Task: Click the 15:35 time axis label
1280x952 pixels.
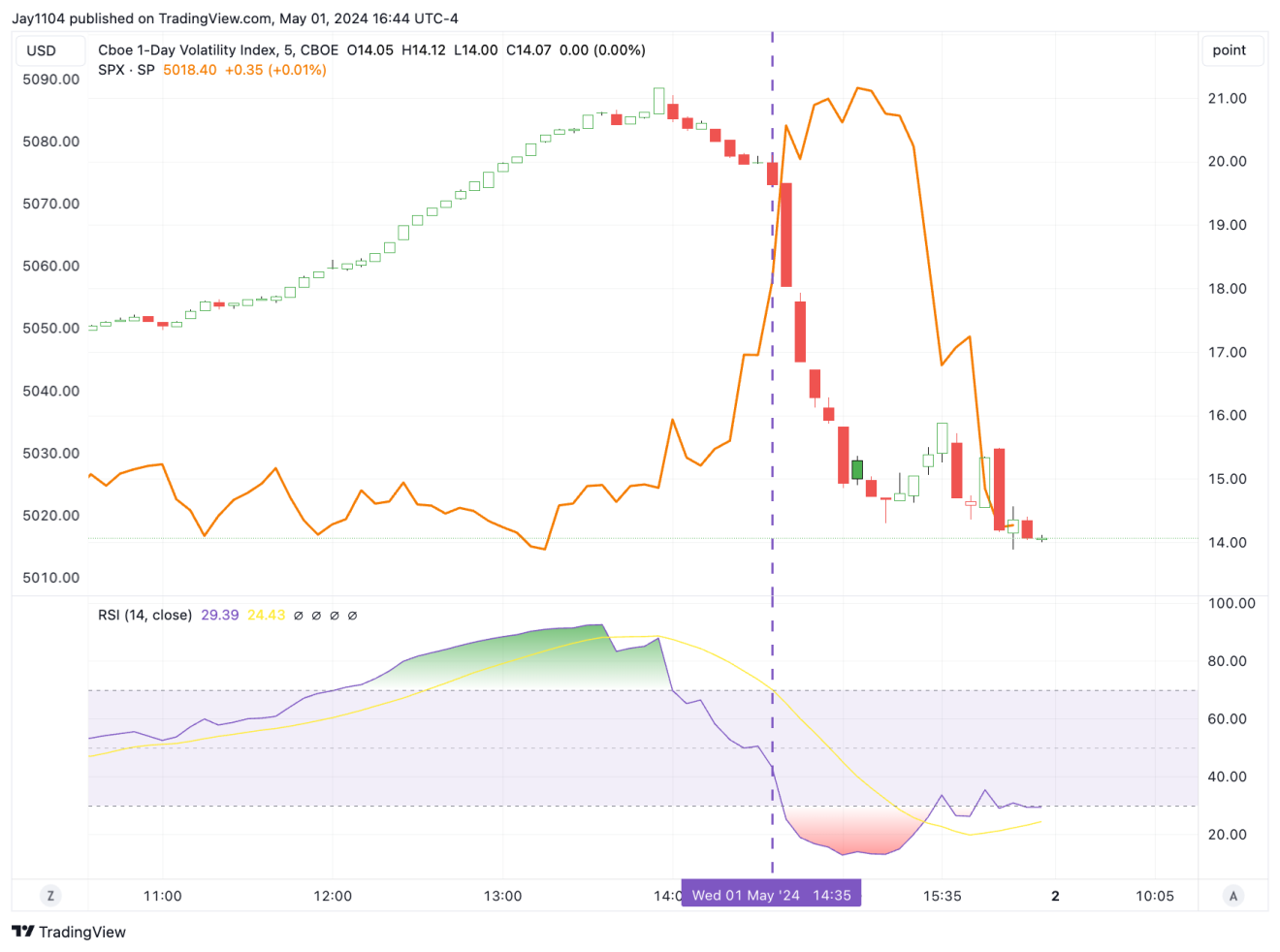Action: pos(942,896)
